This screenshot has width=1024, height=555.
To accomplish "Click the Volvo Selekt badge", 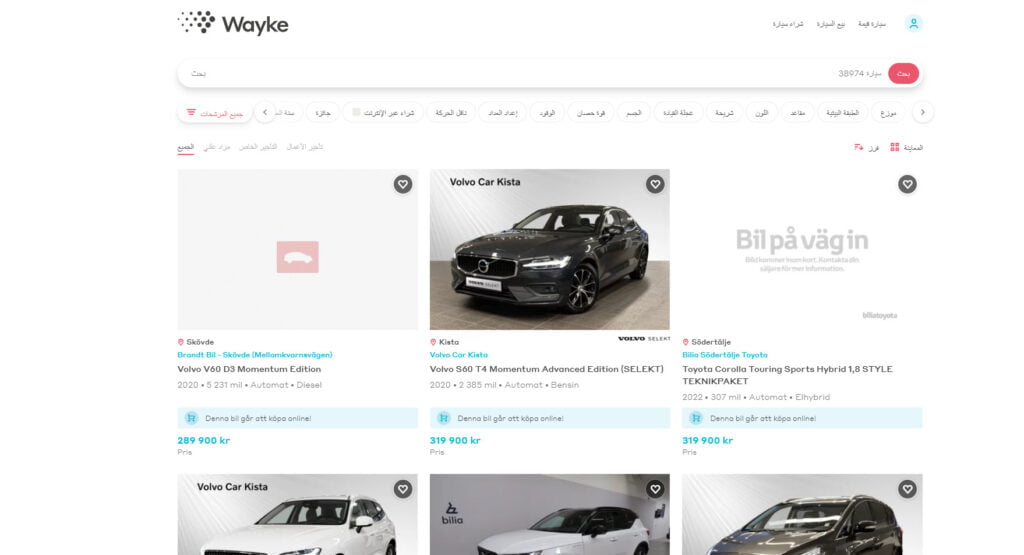I will click(x=644, y=339).
